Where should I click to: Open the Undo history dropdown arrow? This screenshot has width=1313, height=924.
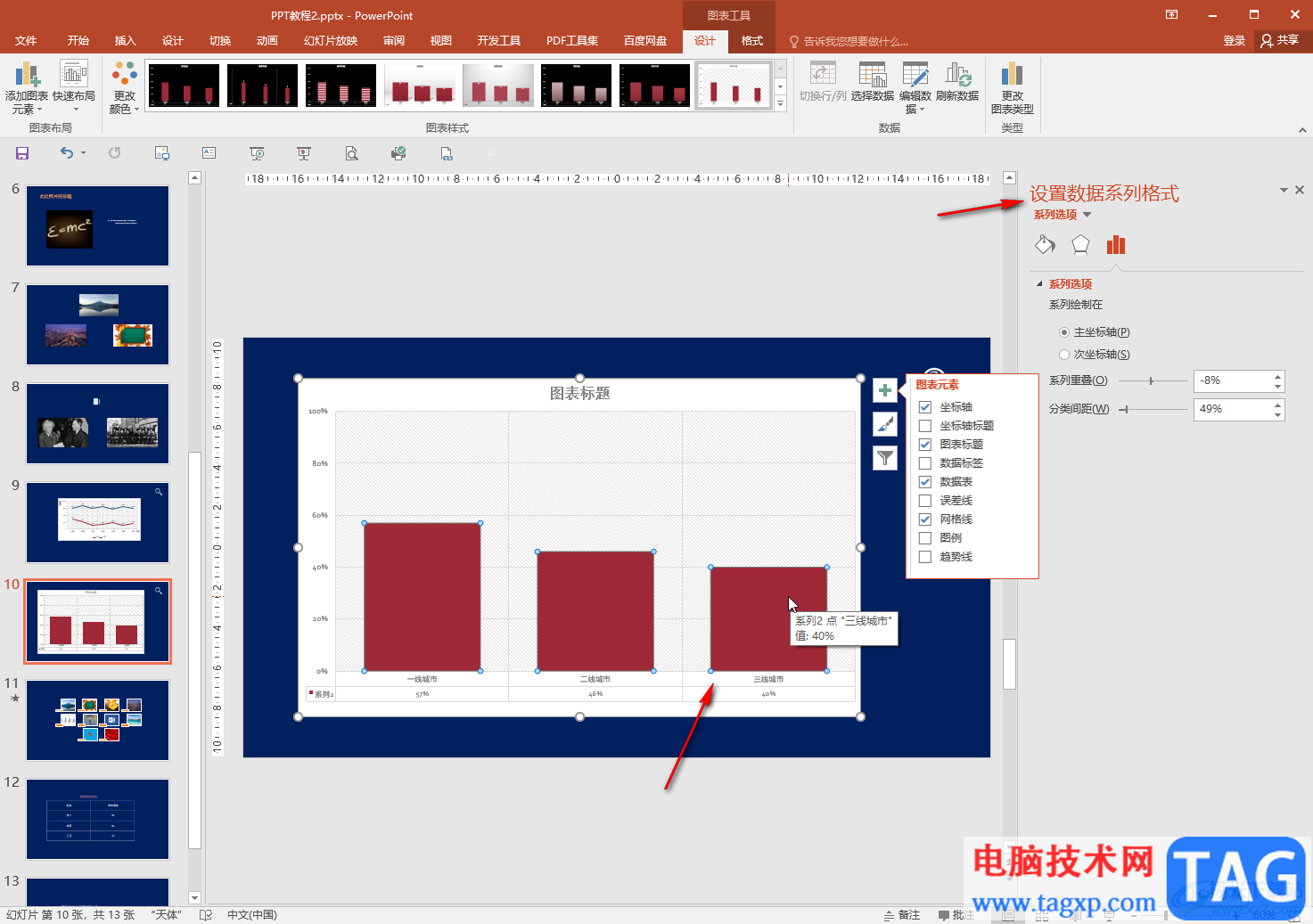84,153
